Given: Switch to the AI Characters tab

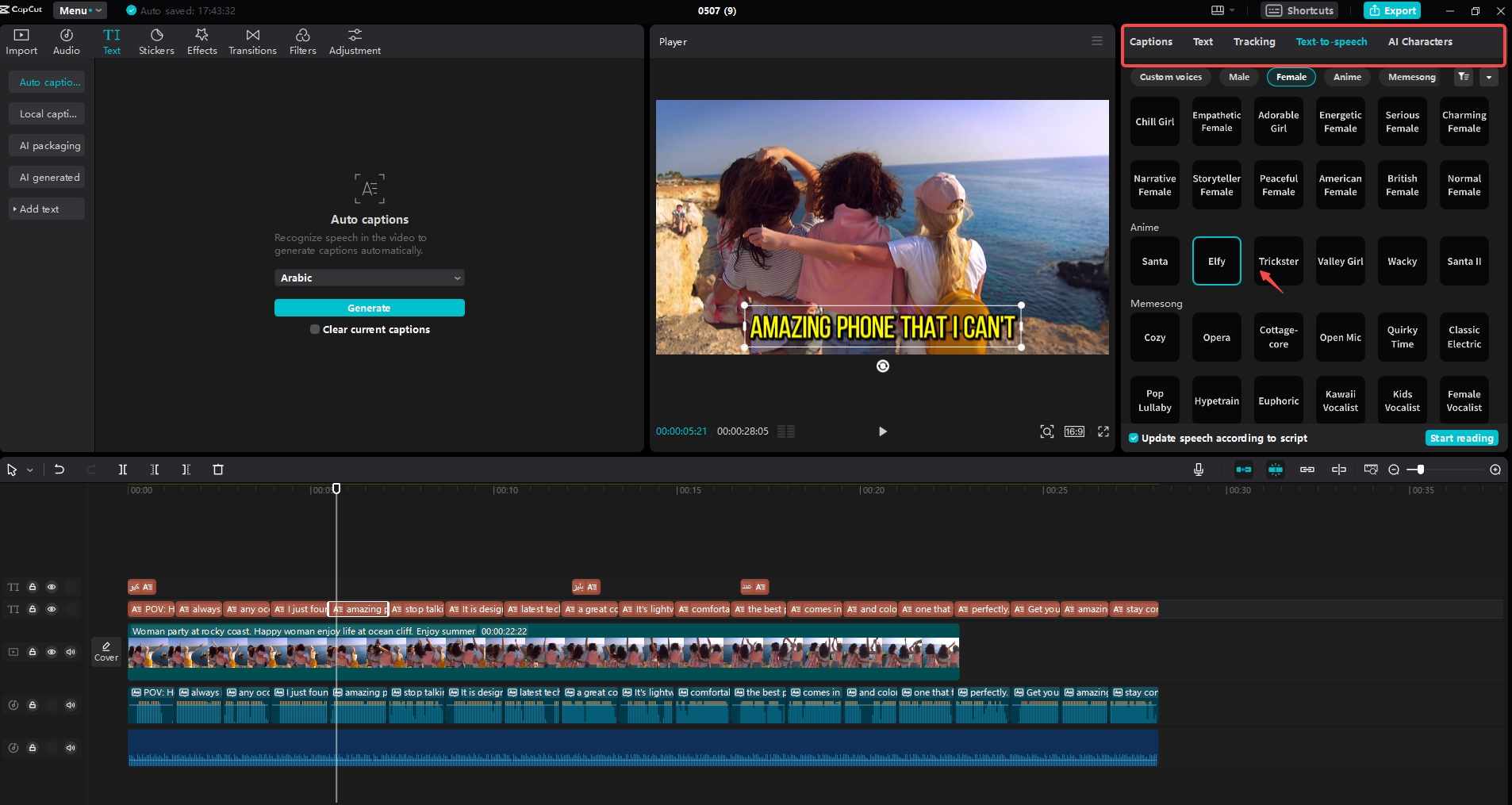Looking at the screenshot, I should pyautogui.click(x=1420, y=42).
